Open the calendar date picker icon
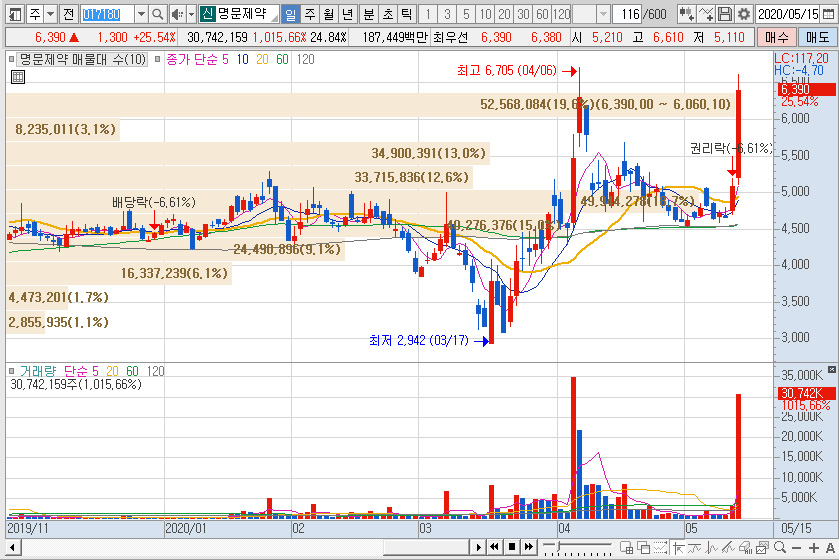Screen dimensions: 839x560 [830, 14]
